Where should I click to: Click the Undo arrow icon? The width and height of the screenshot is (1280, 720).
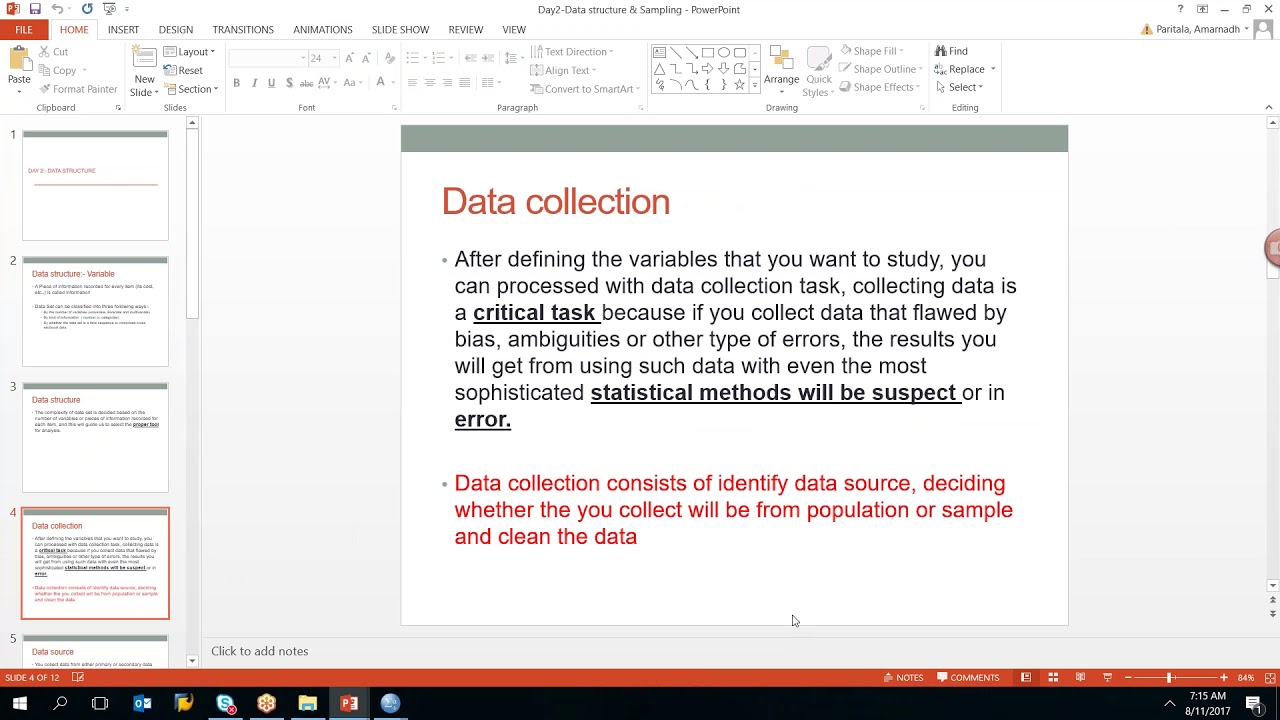click(57, 9)
